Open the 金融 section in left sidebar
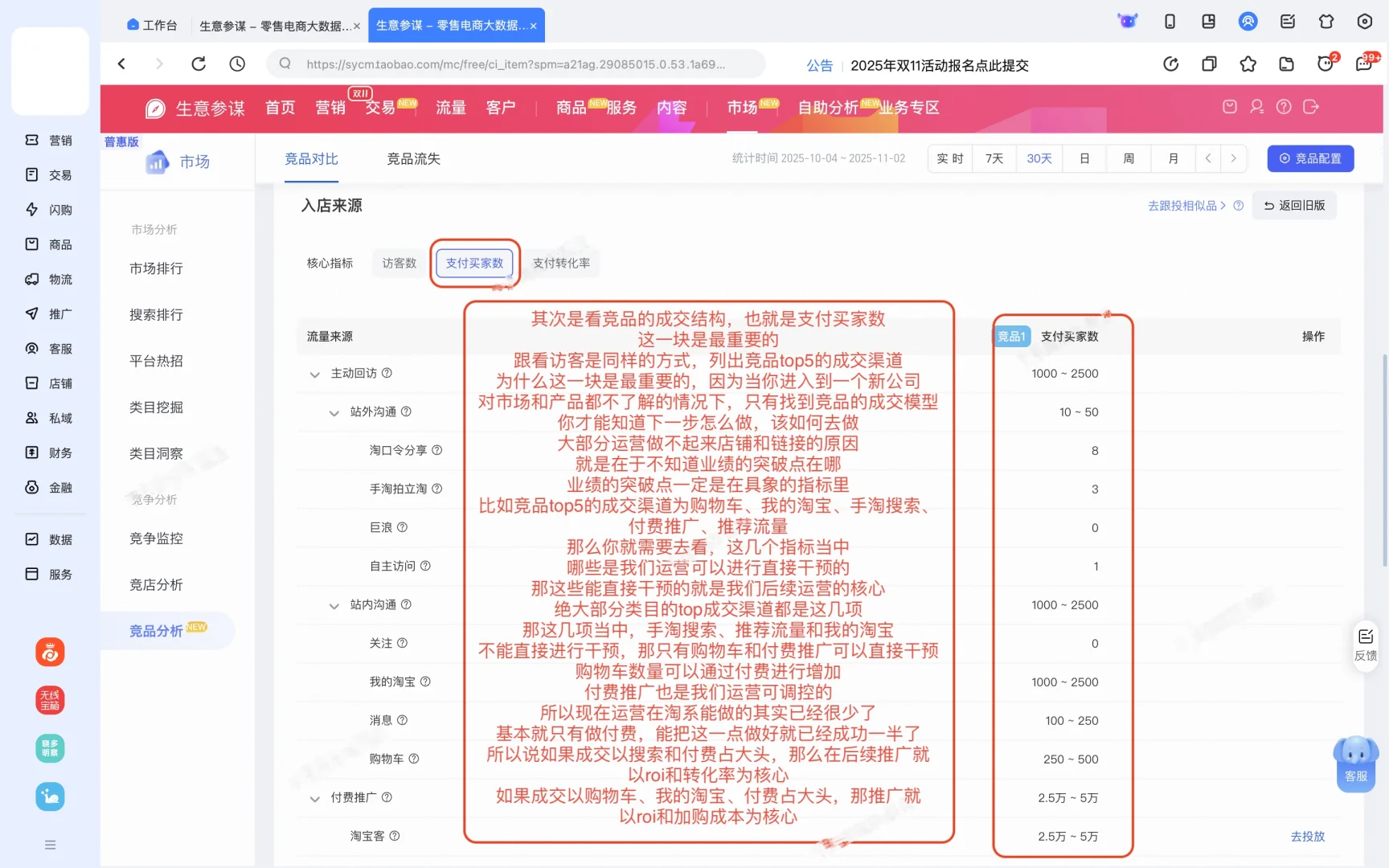 click(x=49, y=488)
